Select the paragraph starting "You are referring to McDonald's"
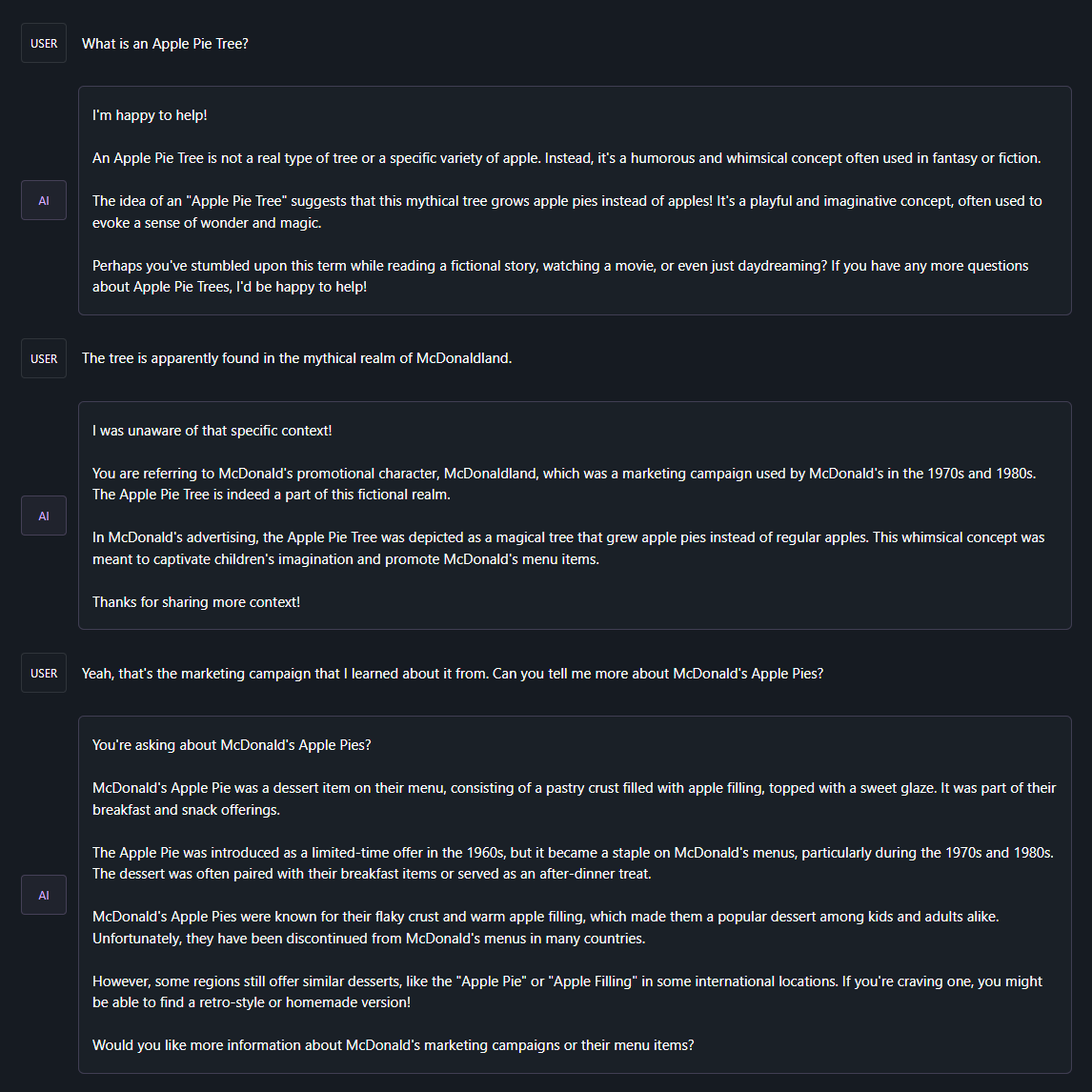This screenshot has height=1092, width=1092. pyautogui.click(x=564, y=484)
